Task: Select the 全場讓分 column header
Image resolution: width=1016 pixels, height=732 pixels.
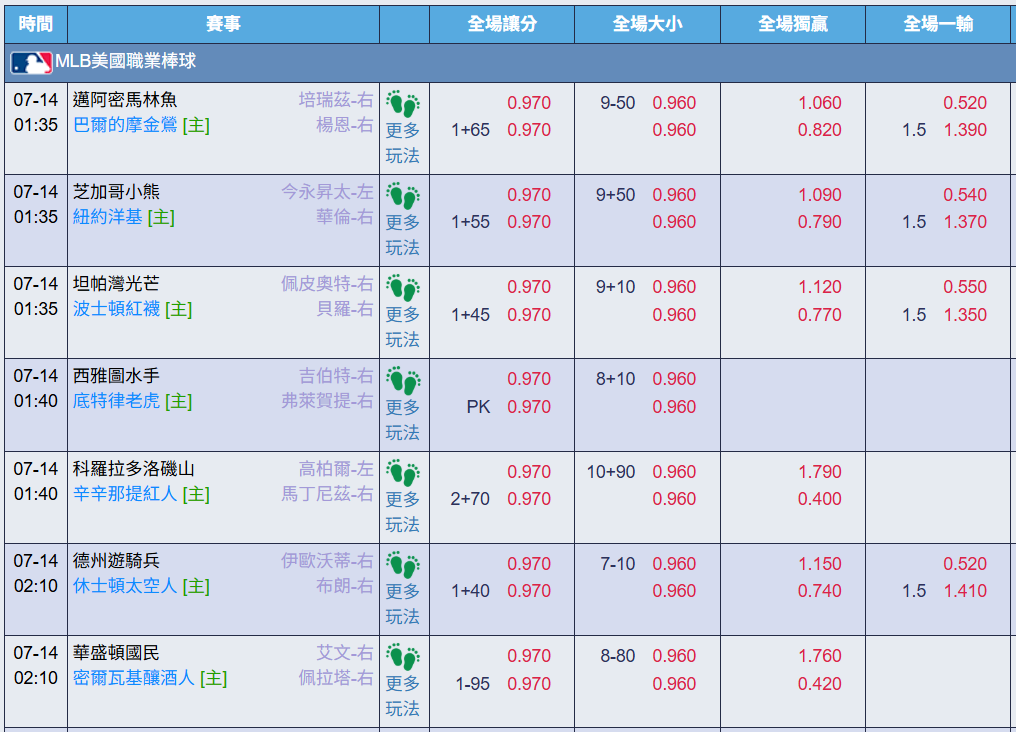Action: coord(502,24)
